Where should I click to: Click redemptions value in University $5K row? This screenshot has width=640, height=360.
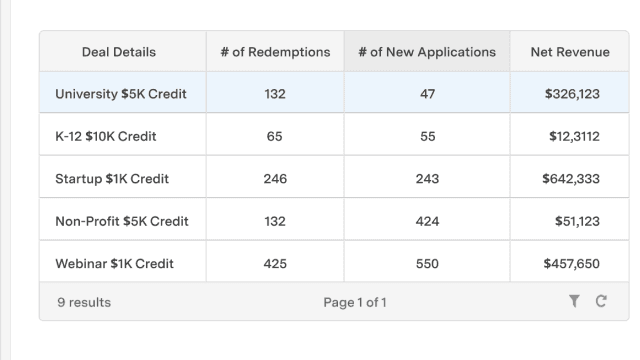[275, 94]
